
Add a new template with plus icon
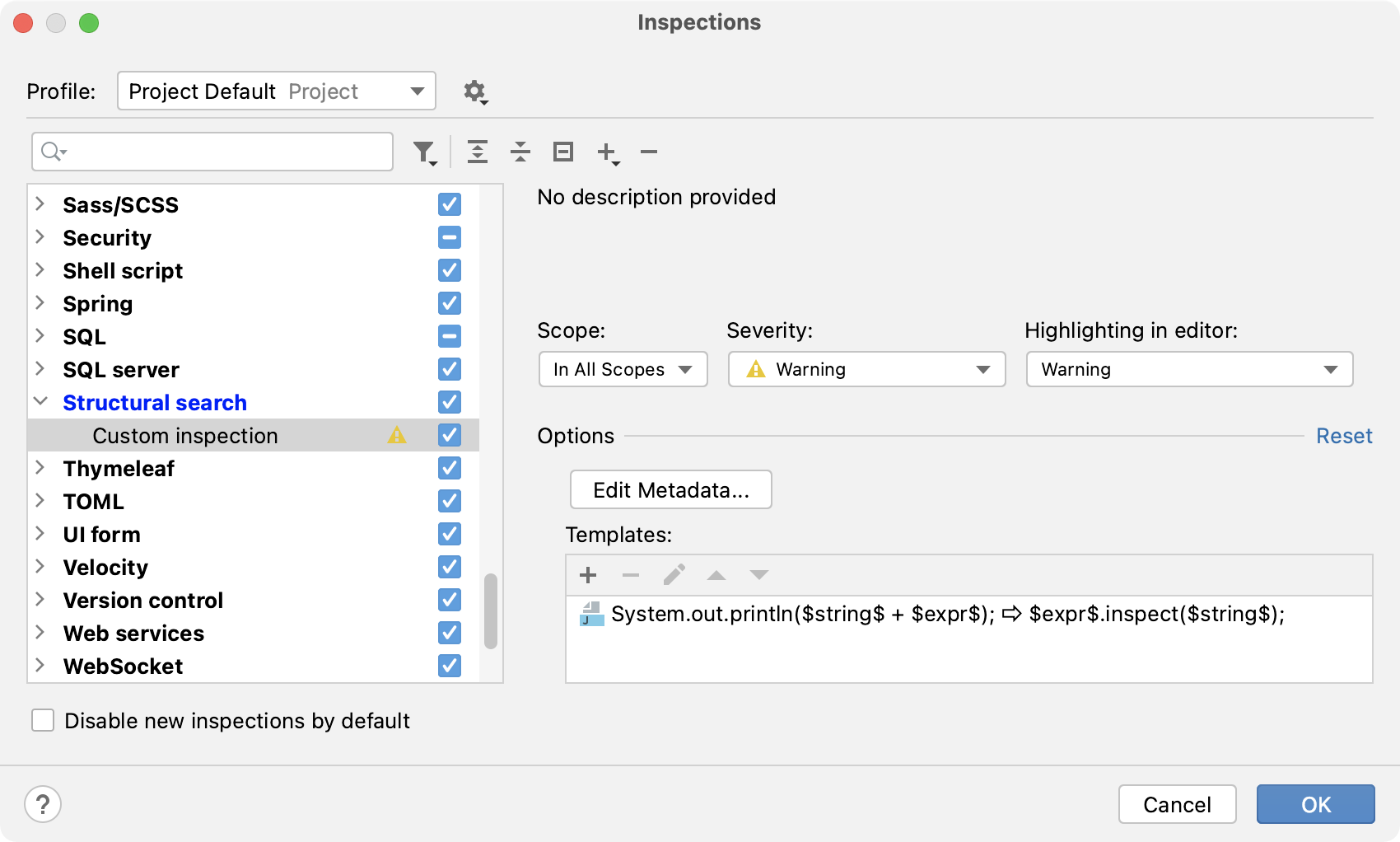587,574
